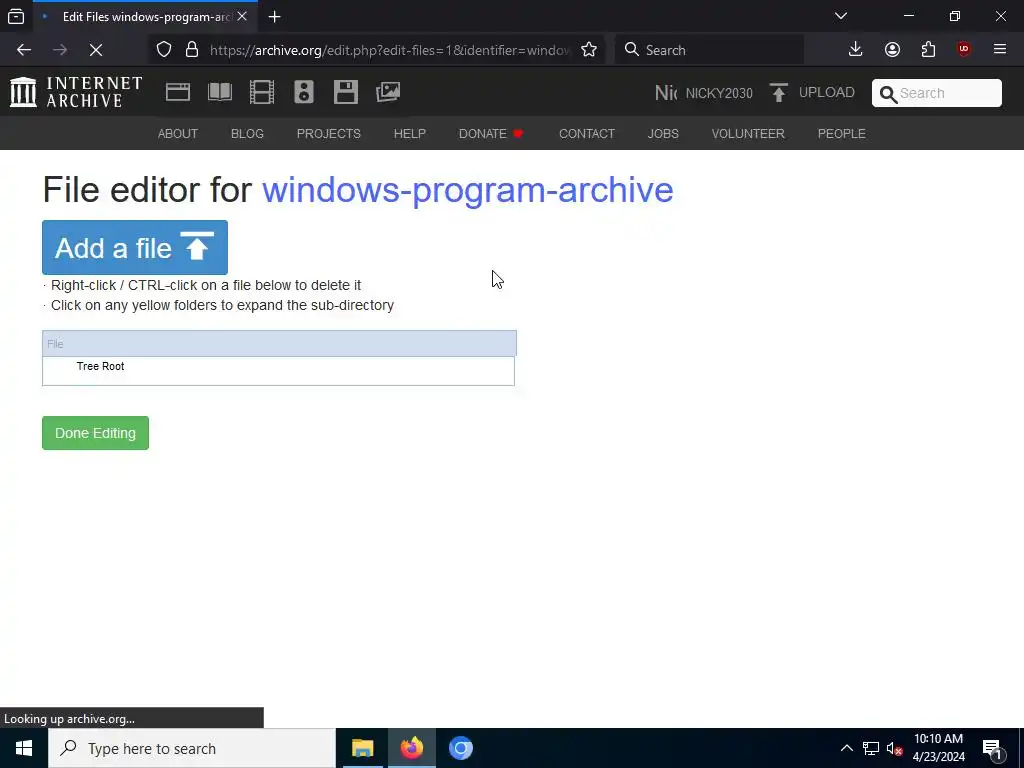This screenshot has width=1024, height=768.
Task: Open File Explorer from the taskbar
Action: (362, 748)
